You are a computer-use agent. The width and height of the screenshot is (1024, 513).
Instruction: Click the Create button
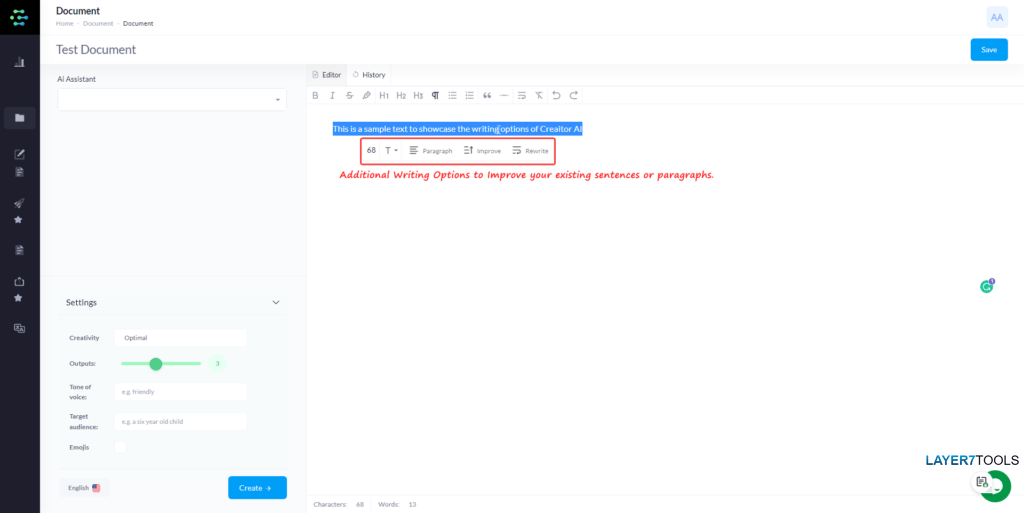257,488
